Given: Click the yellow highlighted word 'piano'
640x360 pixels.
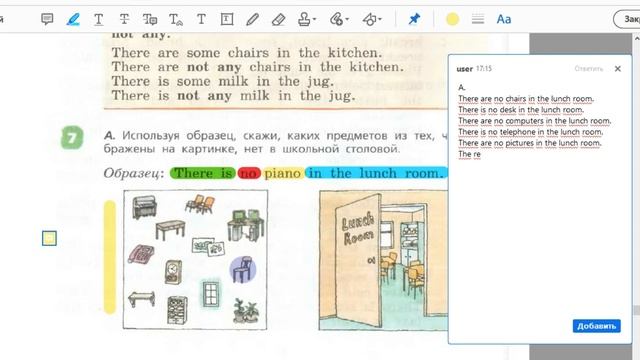Looking at the screenshot, I should pos(282,173).
